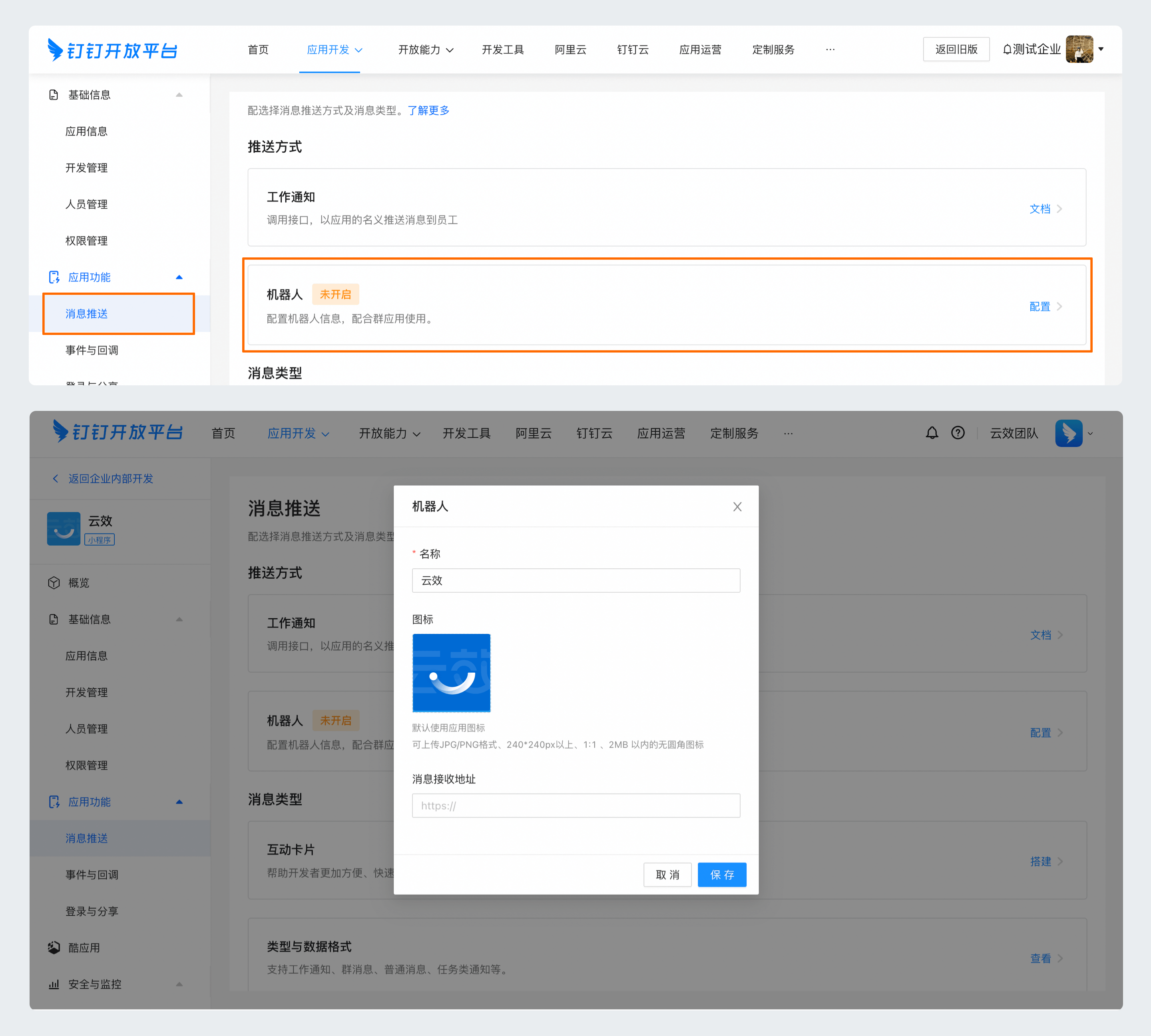The height and width of the screenshot is (1036, 1151).
Task: Click the 酷应用 icon in lower sidebar
Action: [x=54, y=948]
